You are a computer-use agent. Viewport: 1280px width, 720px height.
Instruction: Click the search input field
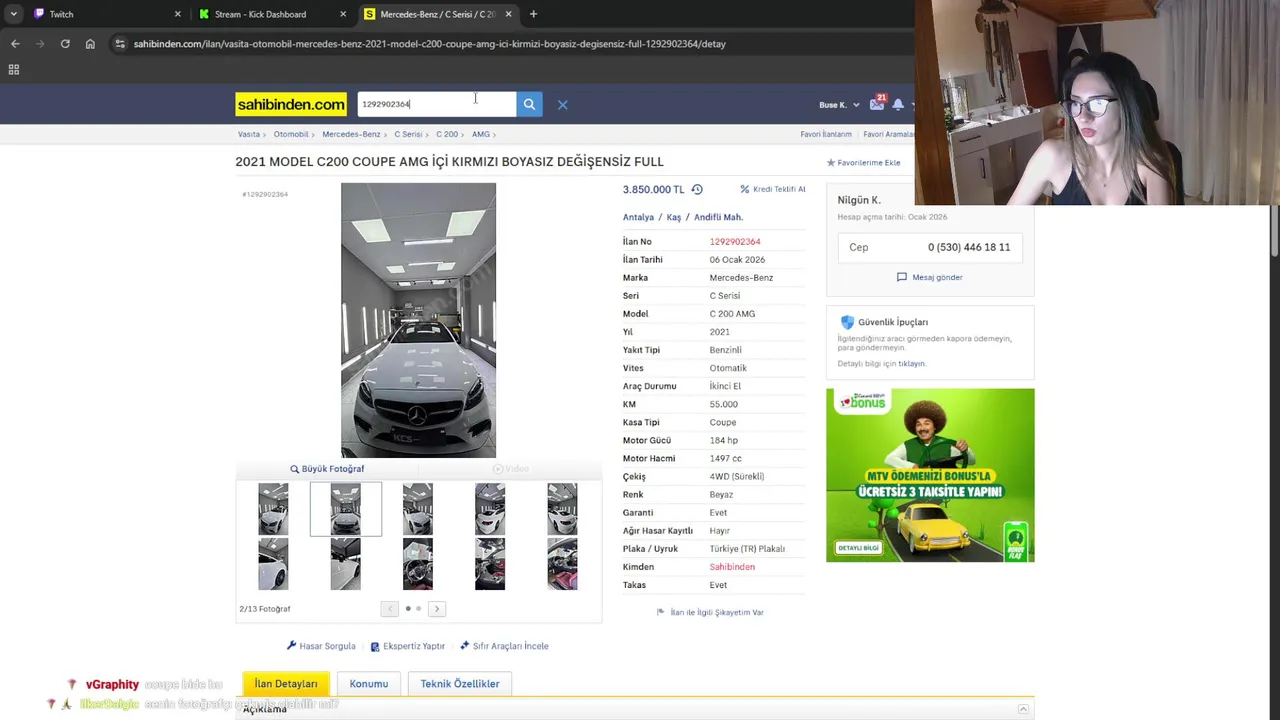[x=437, y=104]
